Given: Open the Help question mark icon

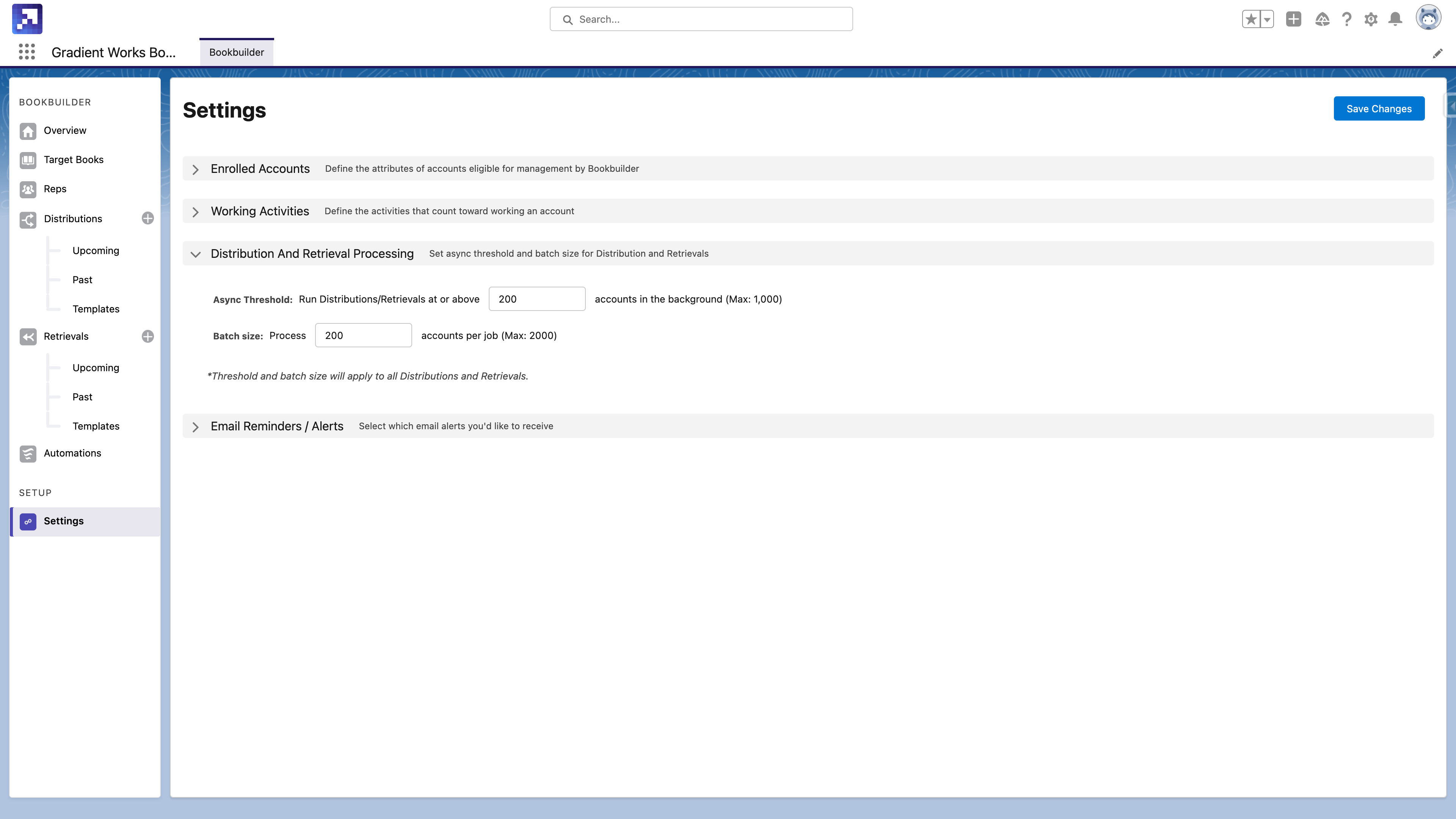Looking at the screenshot, I should 1347,19.
